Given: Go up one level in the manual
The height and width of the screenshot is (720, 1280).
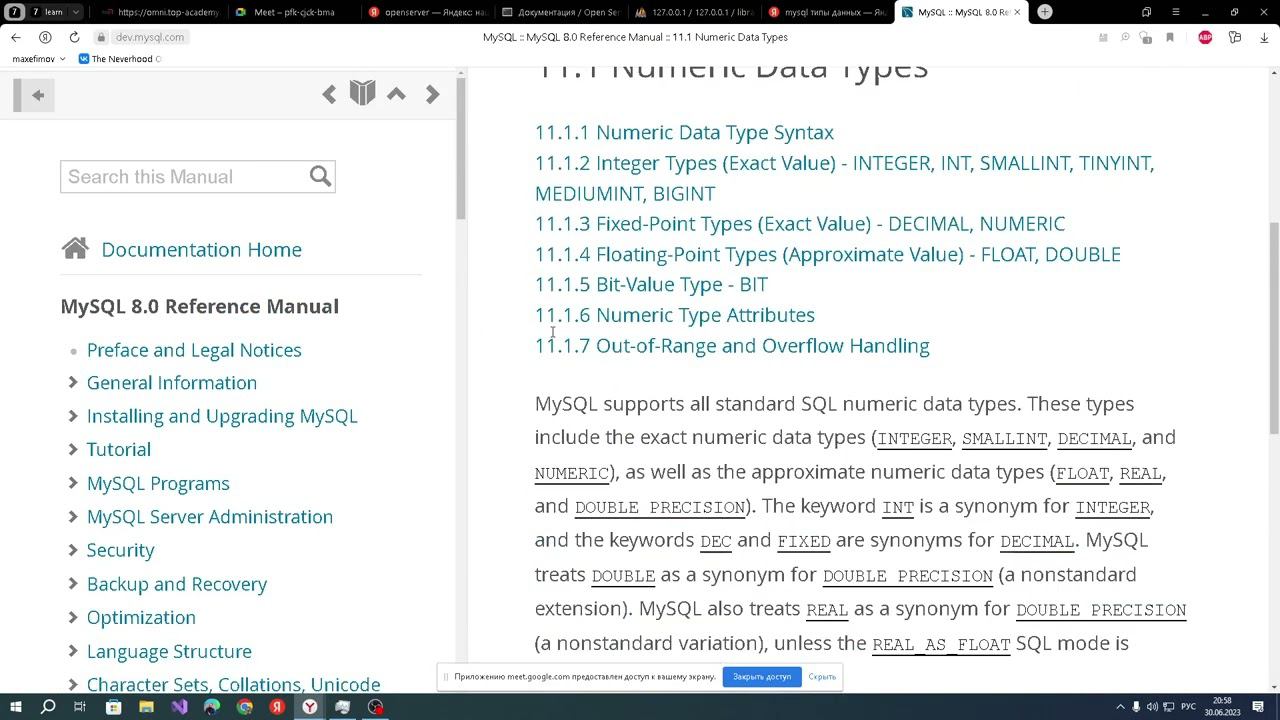Looking at the screenshot, I should pyautogui.click(x=396, y=94).
